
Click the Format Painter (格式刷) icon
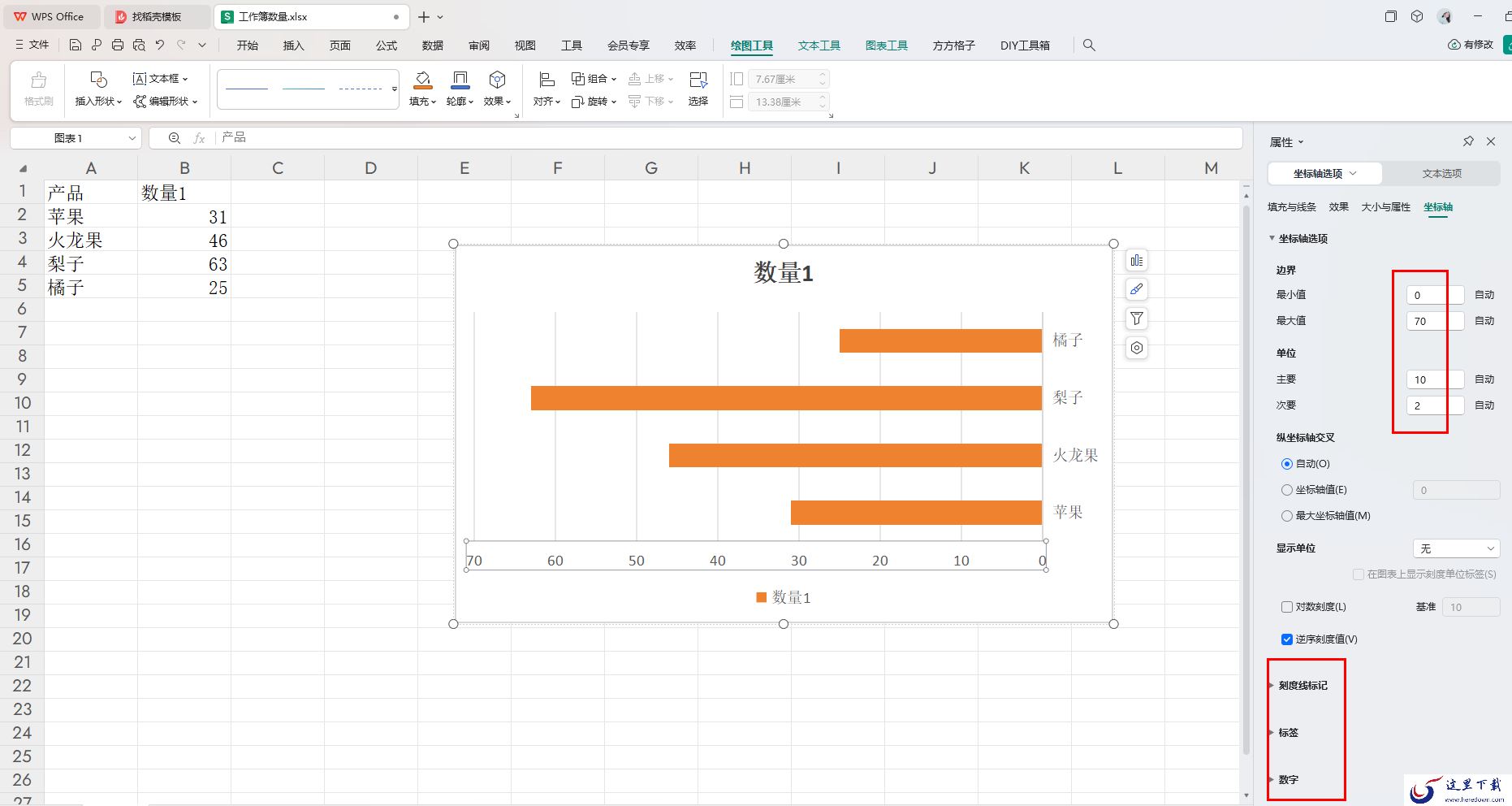pyautogui.click(x=38, y=80)
